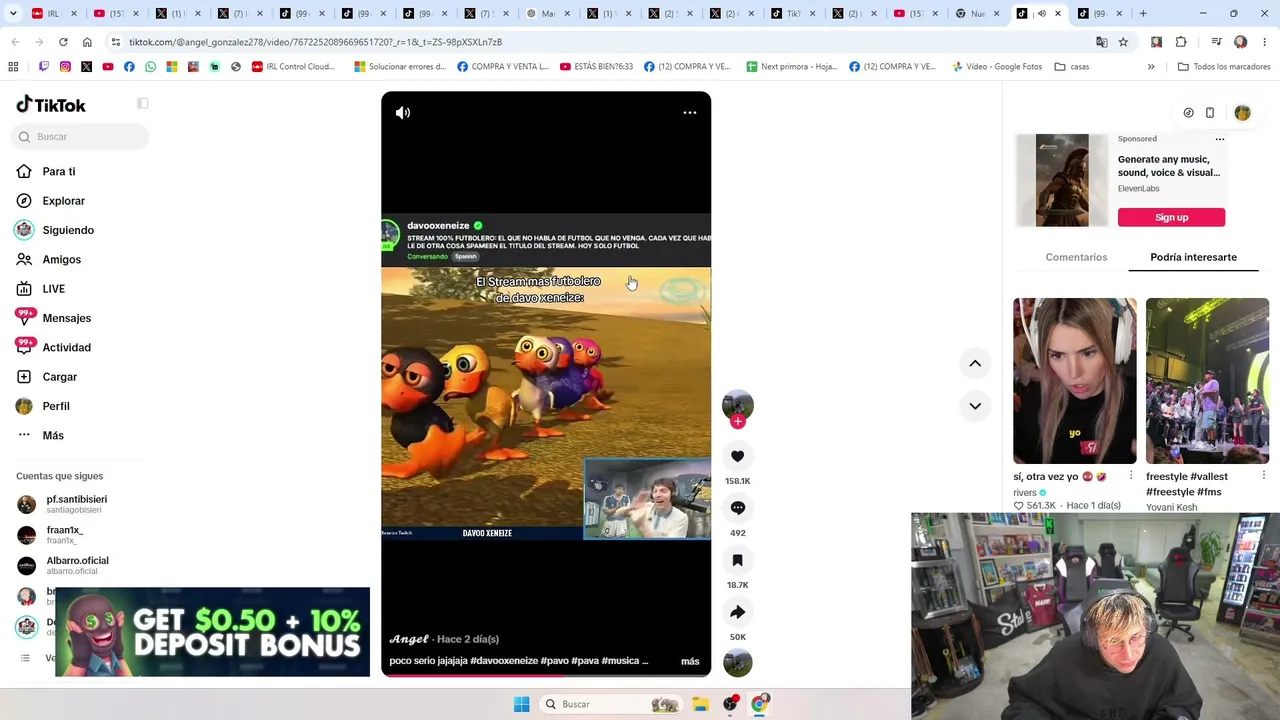
Task: Open the 'casas' bookmarks folder
Action: 1072,67
